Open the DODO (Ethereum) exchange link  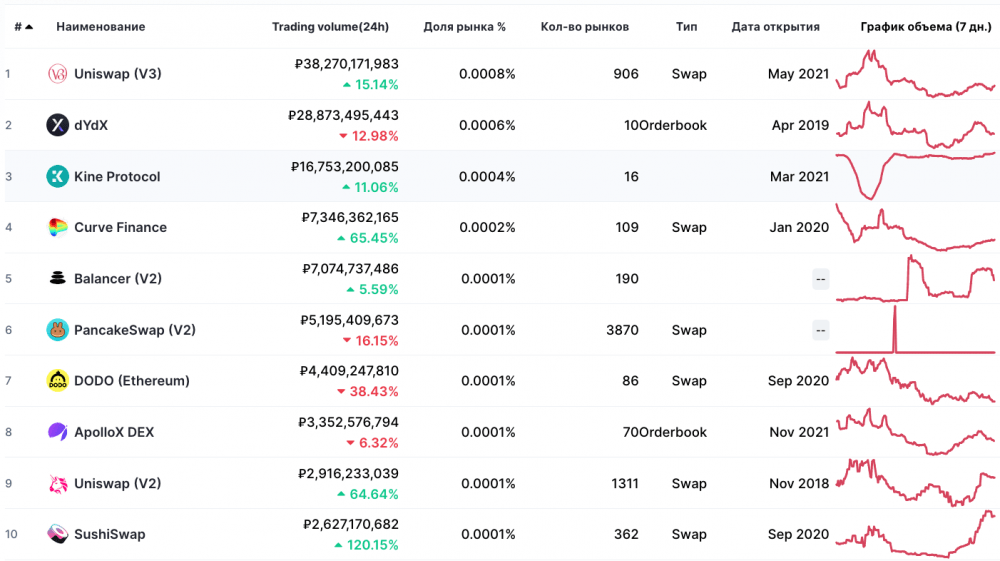click(x=132, y=381)
